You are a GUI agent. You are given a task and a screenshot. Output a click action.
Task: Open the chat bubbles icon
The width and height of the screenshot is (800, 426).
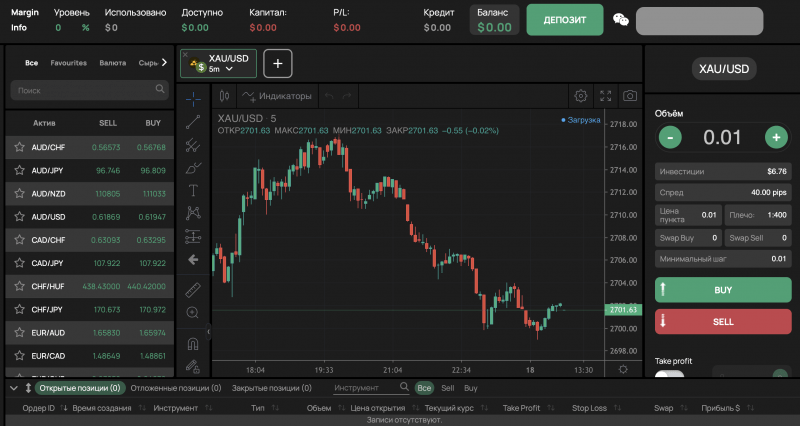[x=620, y=20]
